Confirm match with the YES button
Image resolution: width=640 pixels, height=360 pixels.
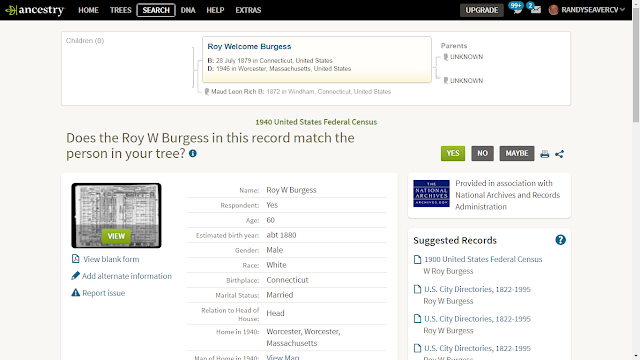click(x=453, y=153)
